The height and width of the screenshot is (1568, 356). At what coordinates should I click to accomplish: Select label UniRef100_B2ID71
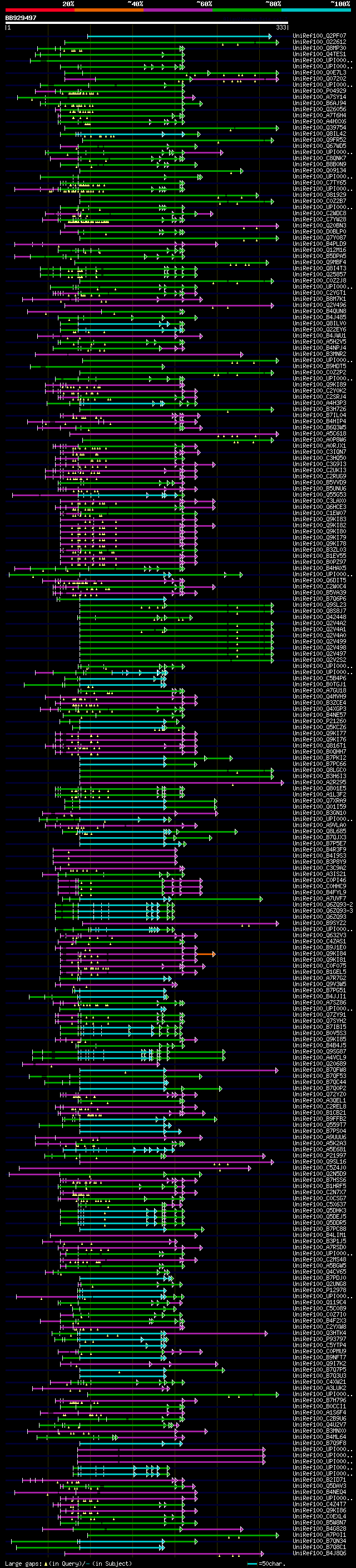point(319,1480)
